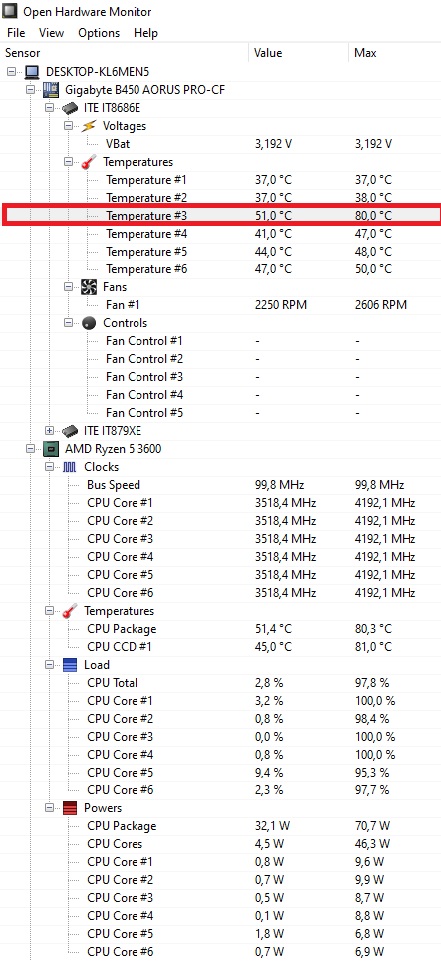Expand the ITE IT879XE node

coord(50,431)
